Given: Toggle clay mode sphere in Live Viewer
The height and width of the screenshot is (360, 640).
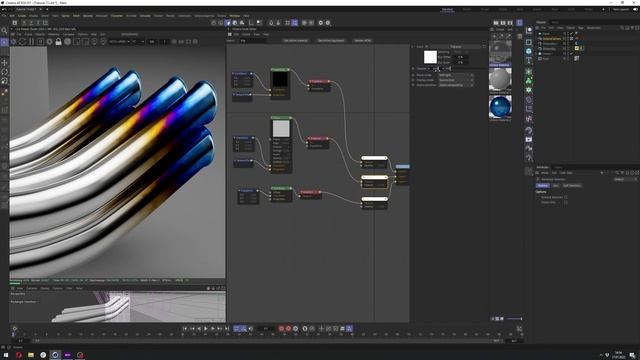Looking at the screenshot, I should point(67,42).
